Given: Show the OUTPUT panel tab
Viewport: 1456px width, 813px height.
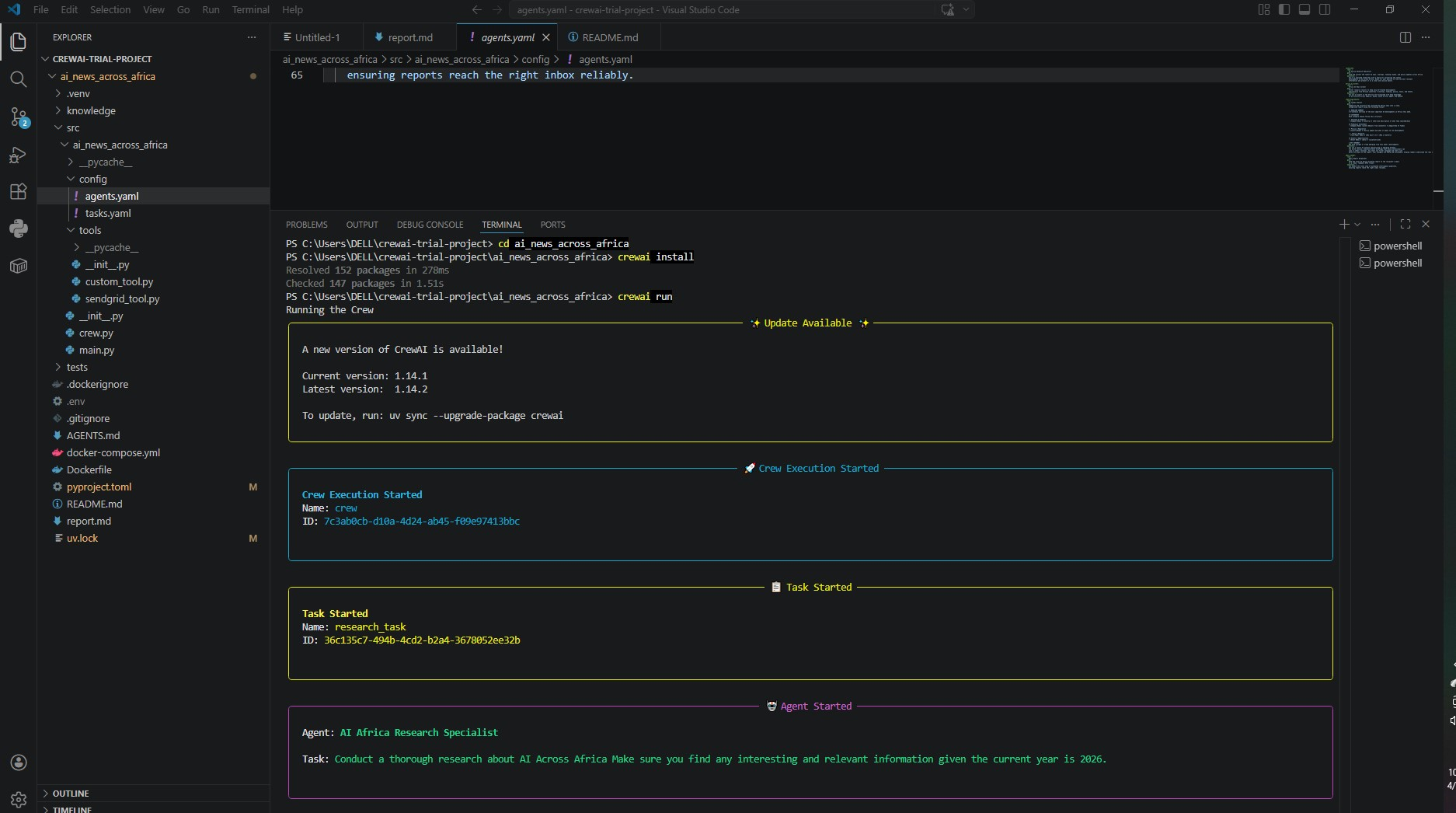Looking at the screenshot, I should coord(362,225).
